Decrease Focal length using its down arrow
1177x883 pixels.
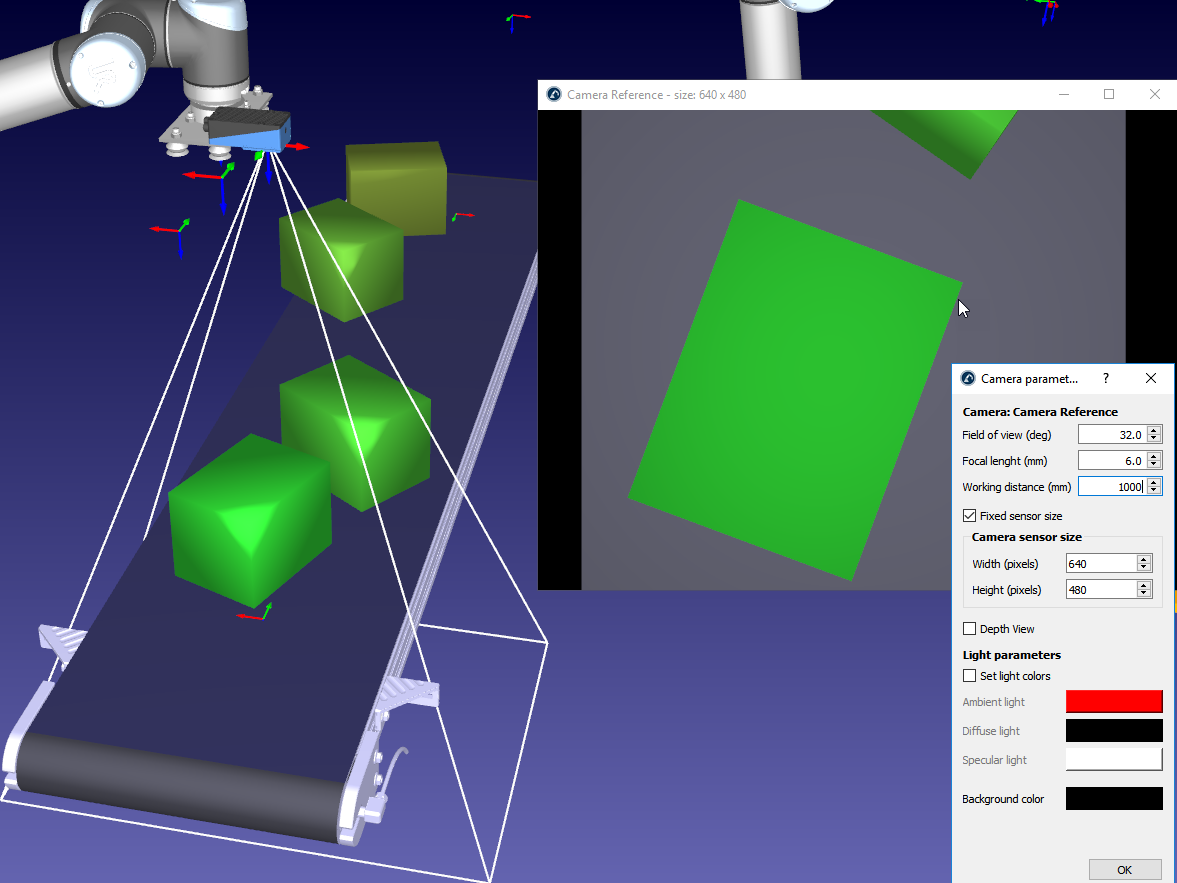(x=1154, y=465)
